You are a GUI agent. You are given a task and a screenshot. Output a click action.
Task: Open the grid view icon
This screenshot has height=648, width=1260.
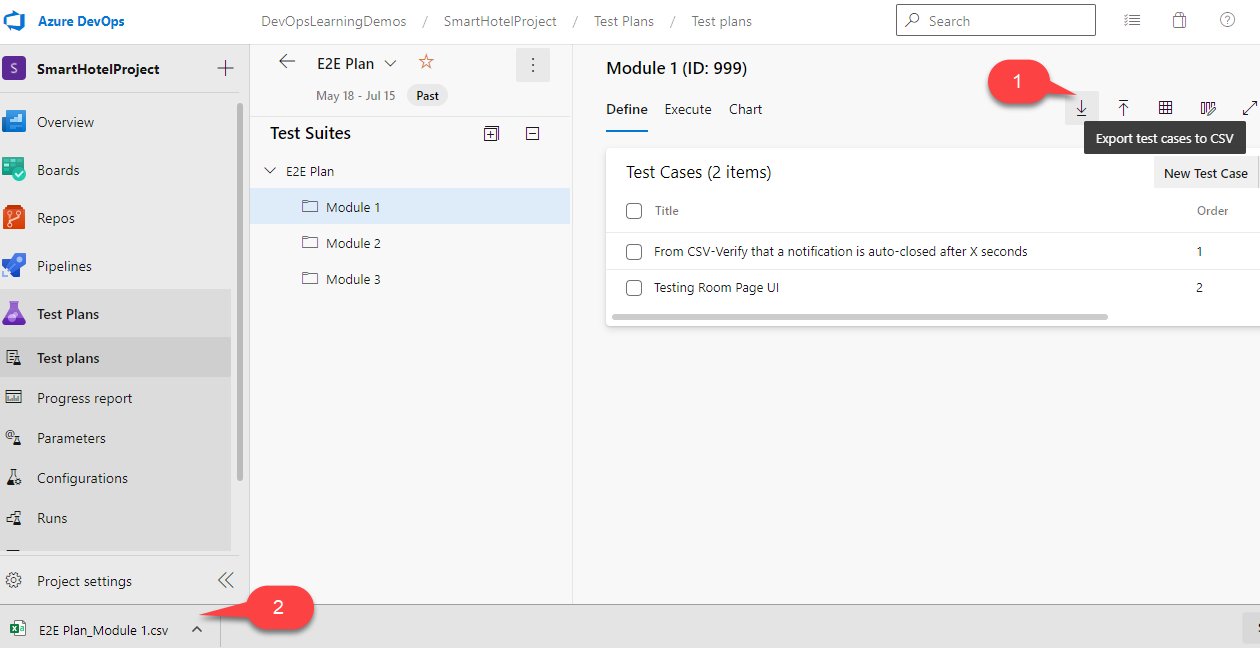pos(1165,108)
